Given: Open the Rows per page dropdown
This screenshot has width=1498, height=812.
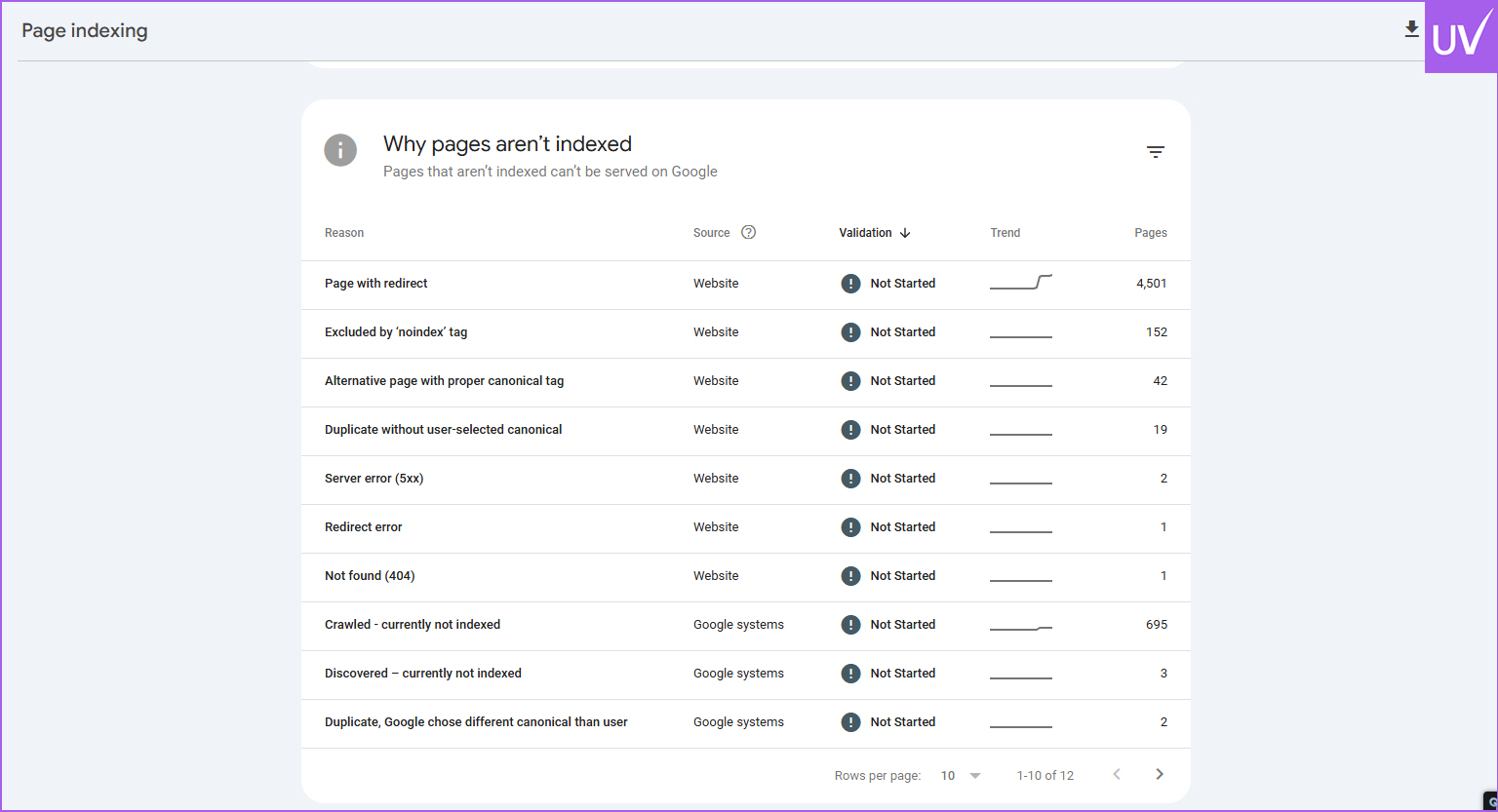Looking at the screenshot, I should click(x=961, y=776).
